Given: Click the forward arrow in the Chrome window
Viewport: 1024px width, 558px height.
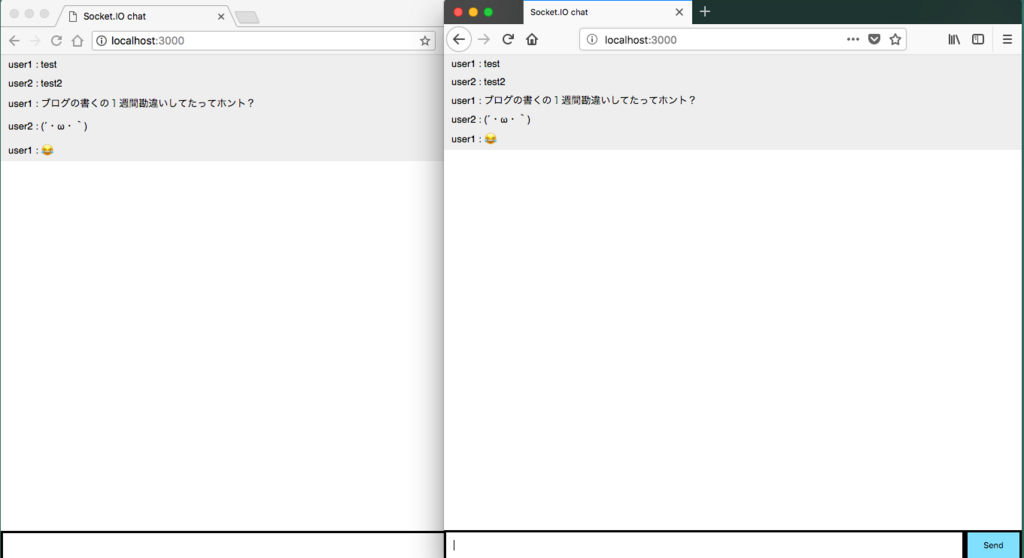Looking at the screenshot, I should 35,41.
